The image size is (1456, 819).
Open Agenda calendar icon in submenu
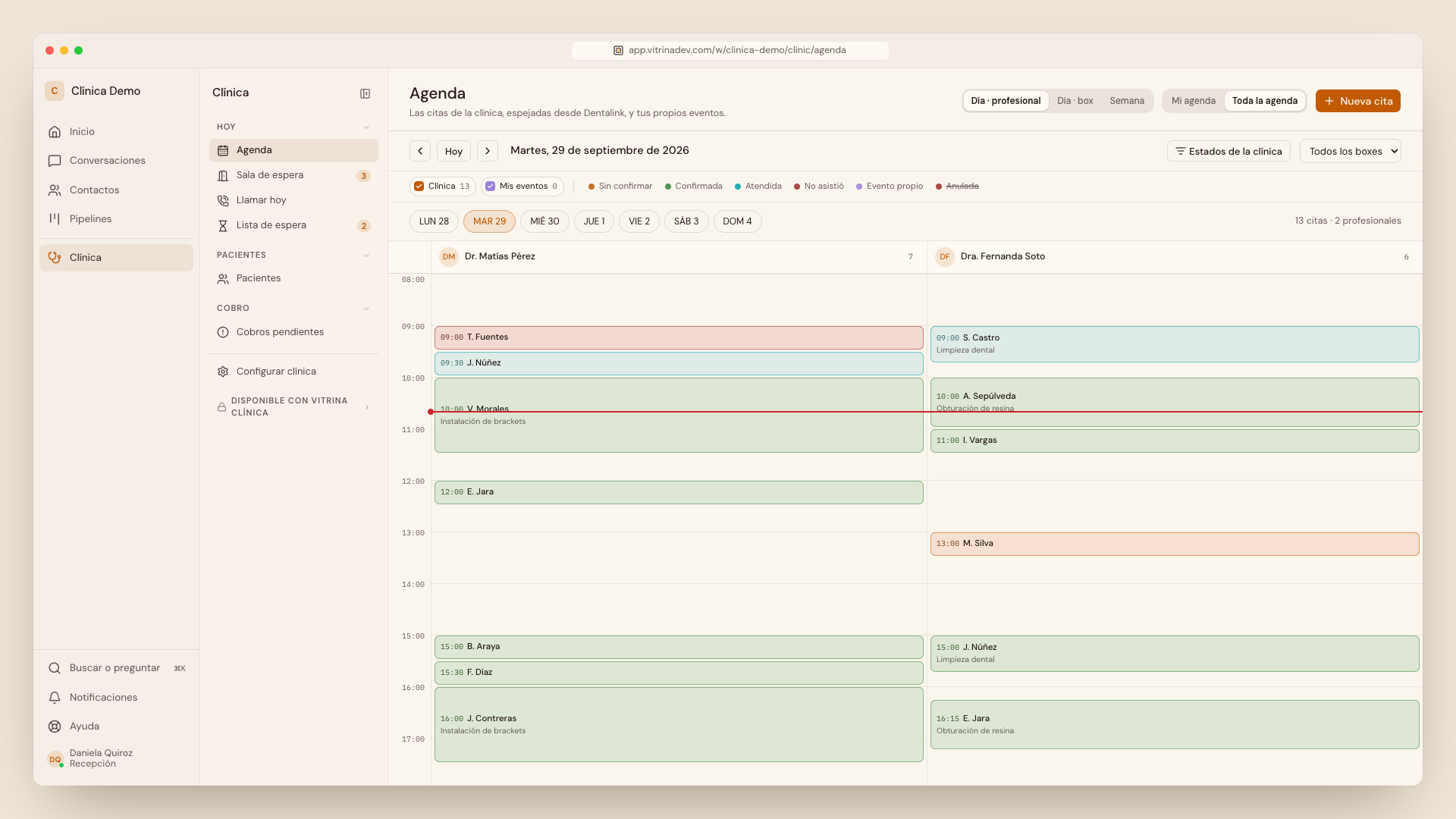point(223,151)
